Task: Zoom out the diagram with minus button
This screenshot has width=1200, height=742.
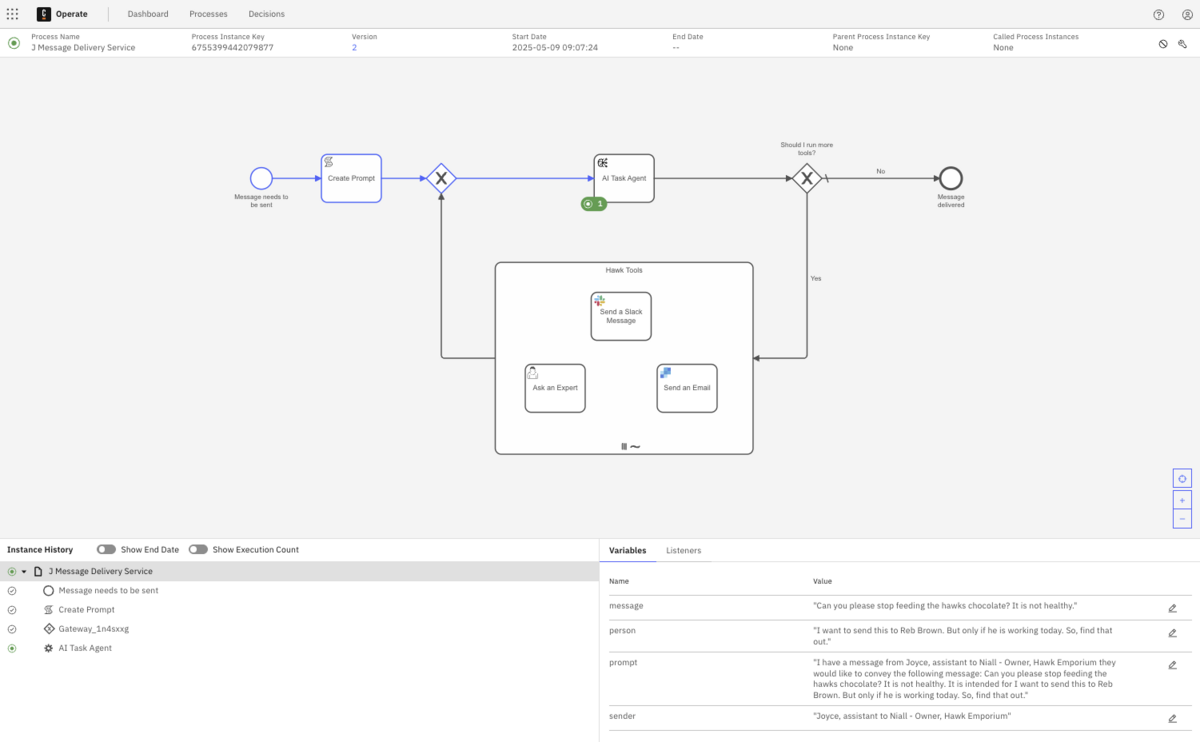Action: (x=1182, y=518)
